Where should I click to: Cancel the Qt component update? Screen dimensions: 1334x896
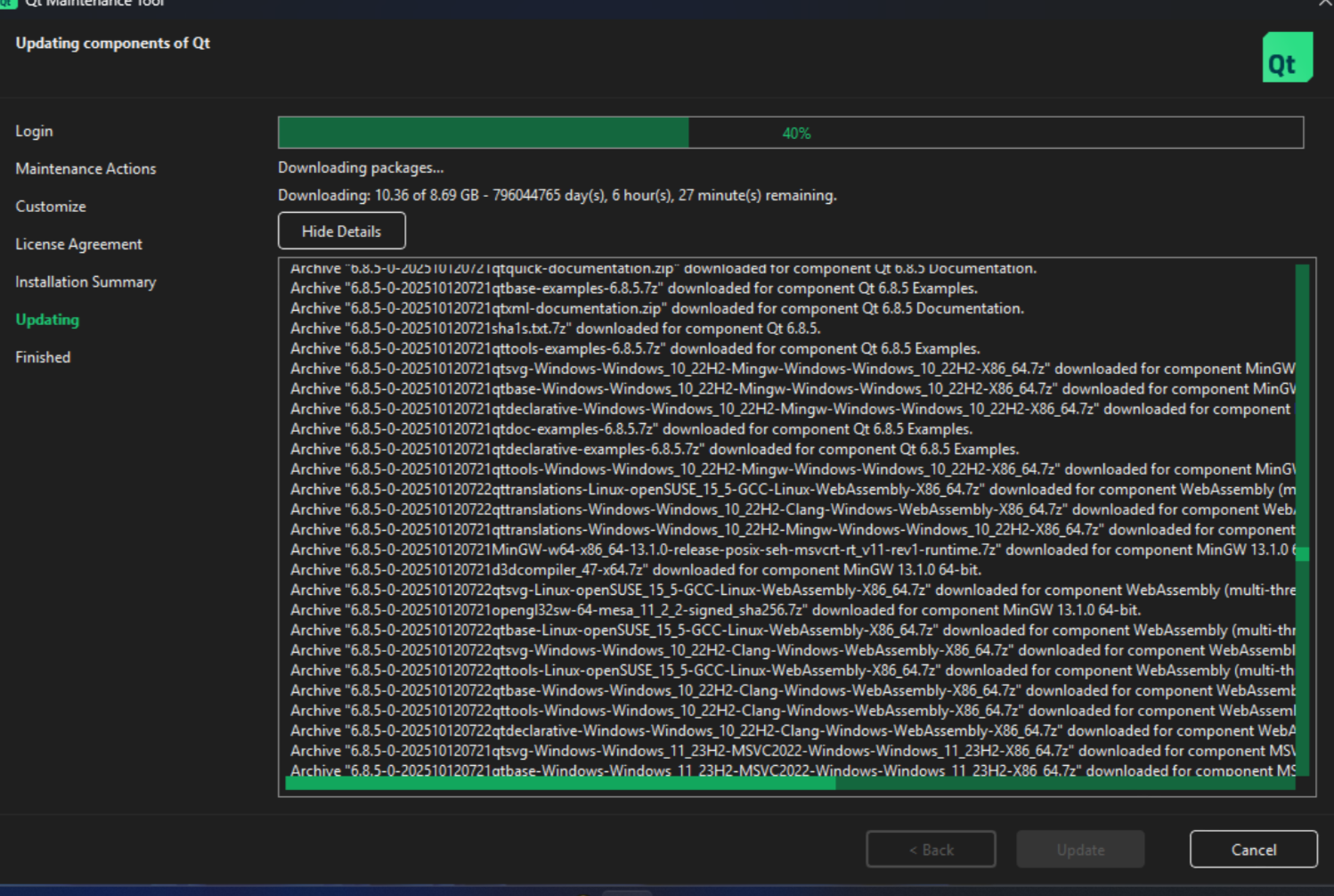pyautogui.click(x=1252, y=849)
